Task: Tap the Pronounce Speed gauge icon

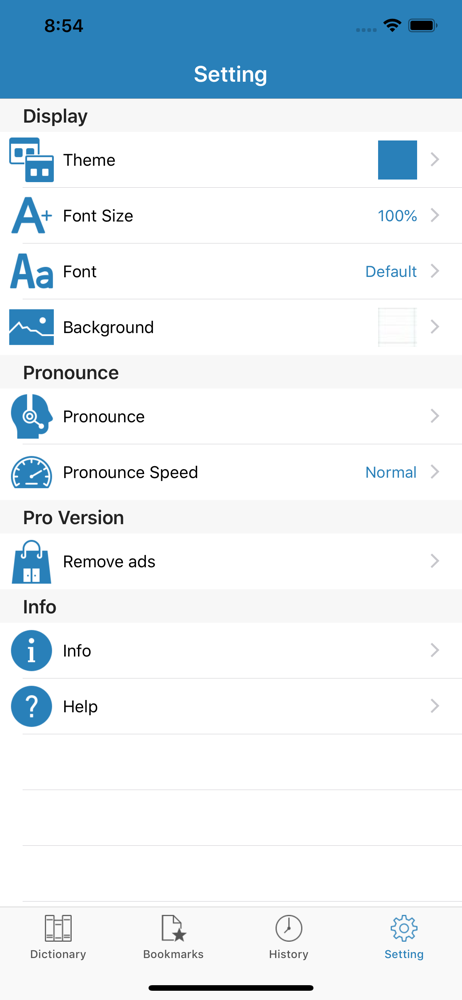Action: pyautogui.click(x=31, y=473)
